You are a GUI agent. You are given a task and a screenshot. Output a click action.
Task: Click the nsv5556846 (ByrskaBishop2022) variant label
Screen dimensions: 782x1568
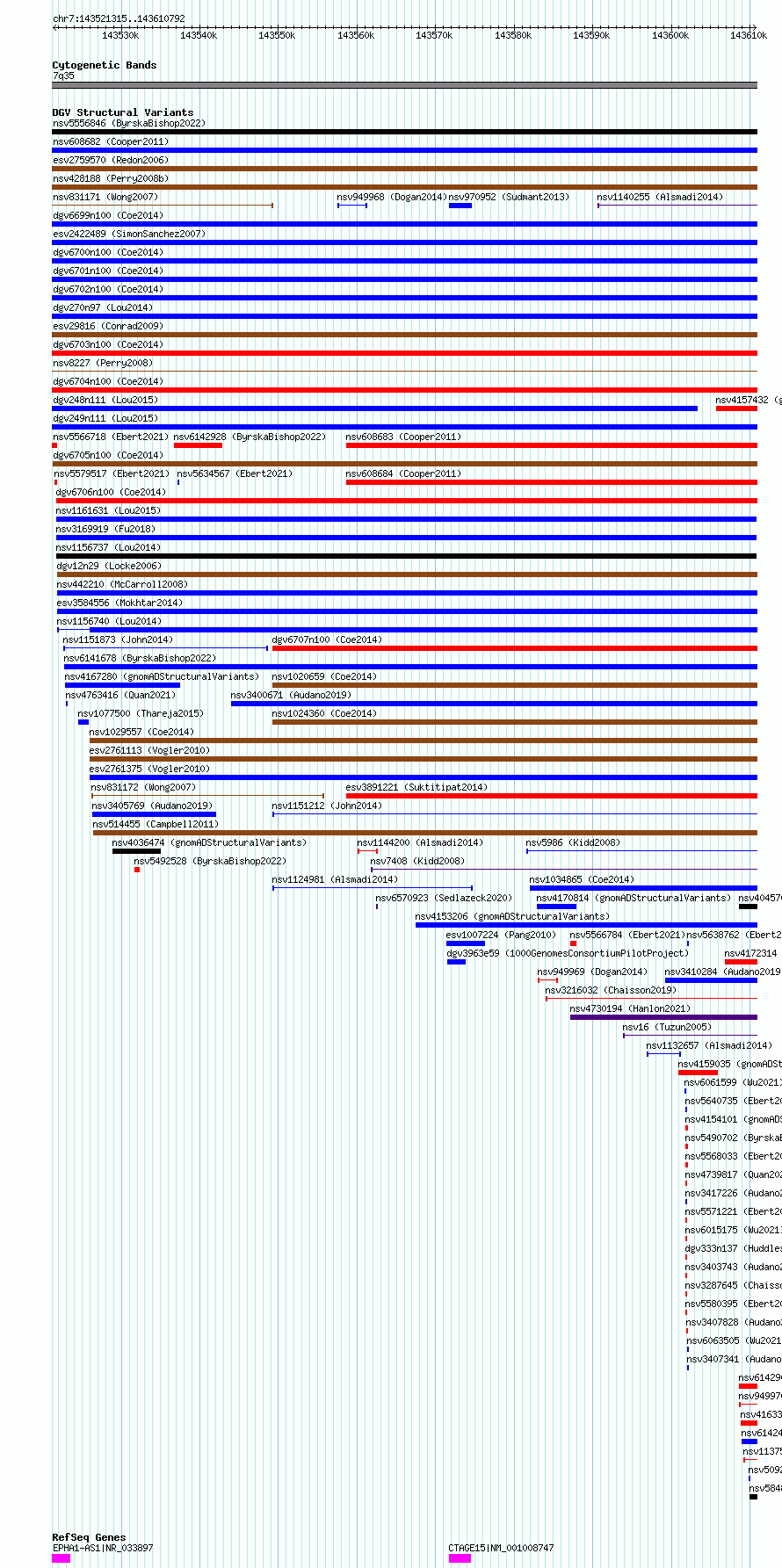[129, 123]
